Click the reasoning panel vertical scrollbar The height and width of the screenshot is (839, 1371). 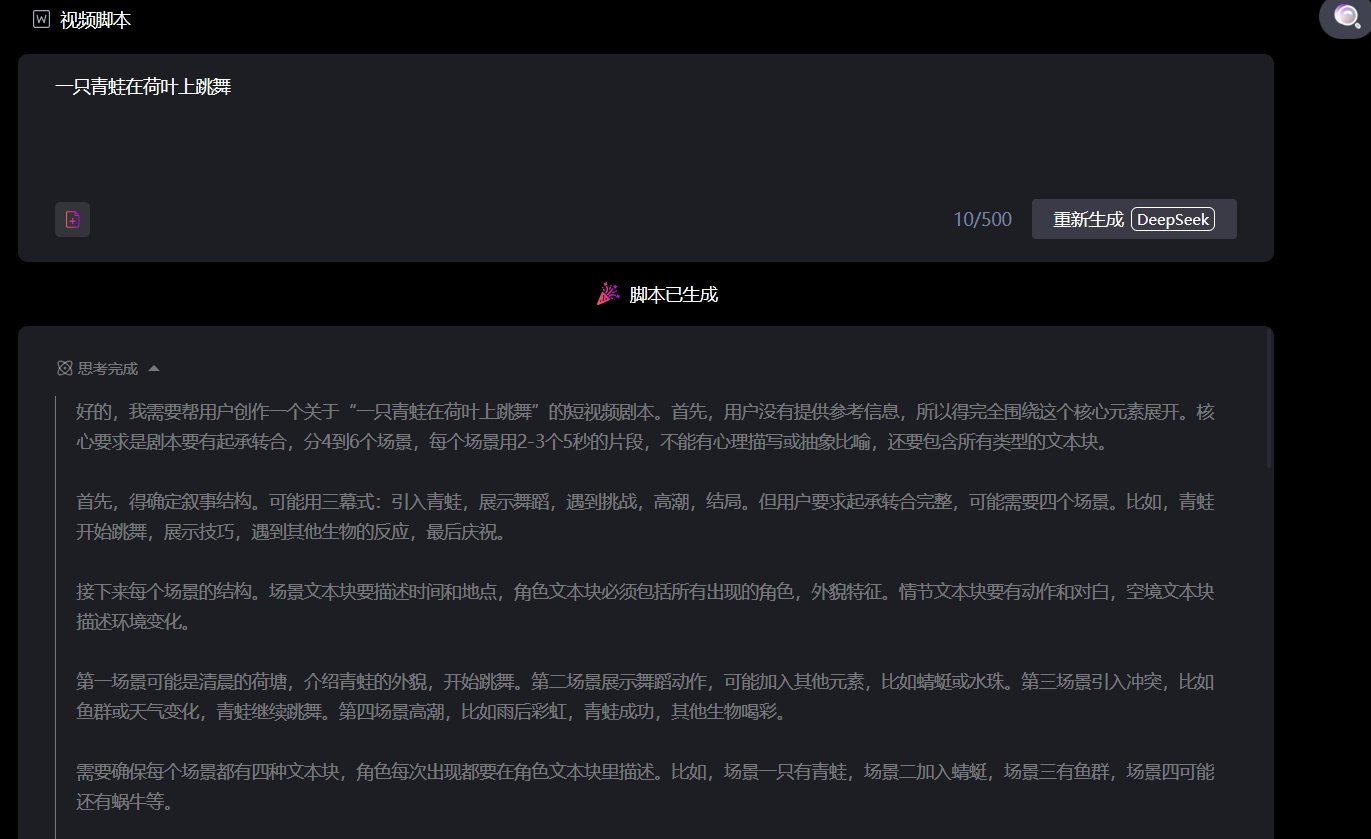pos(1269,400)
